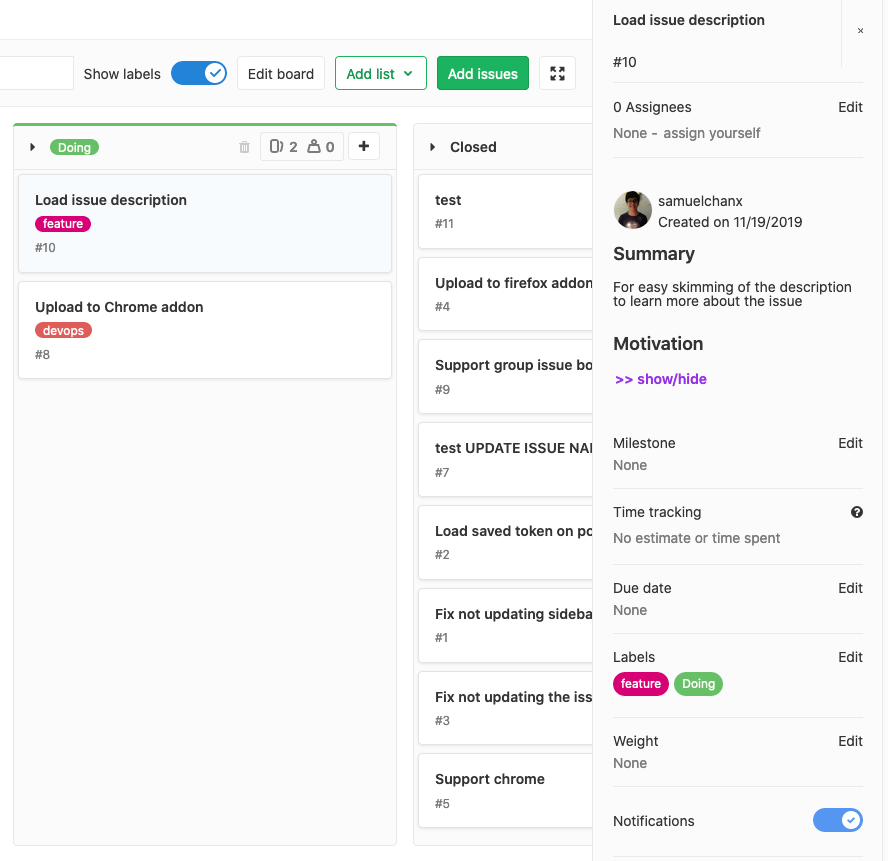Viewport: 888px width, 861px height.
Task: Click the feature label in sidebar Labels
Action: pos(641,684)
